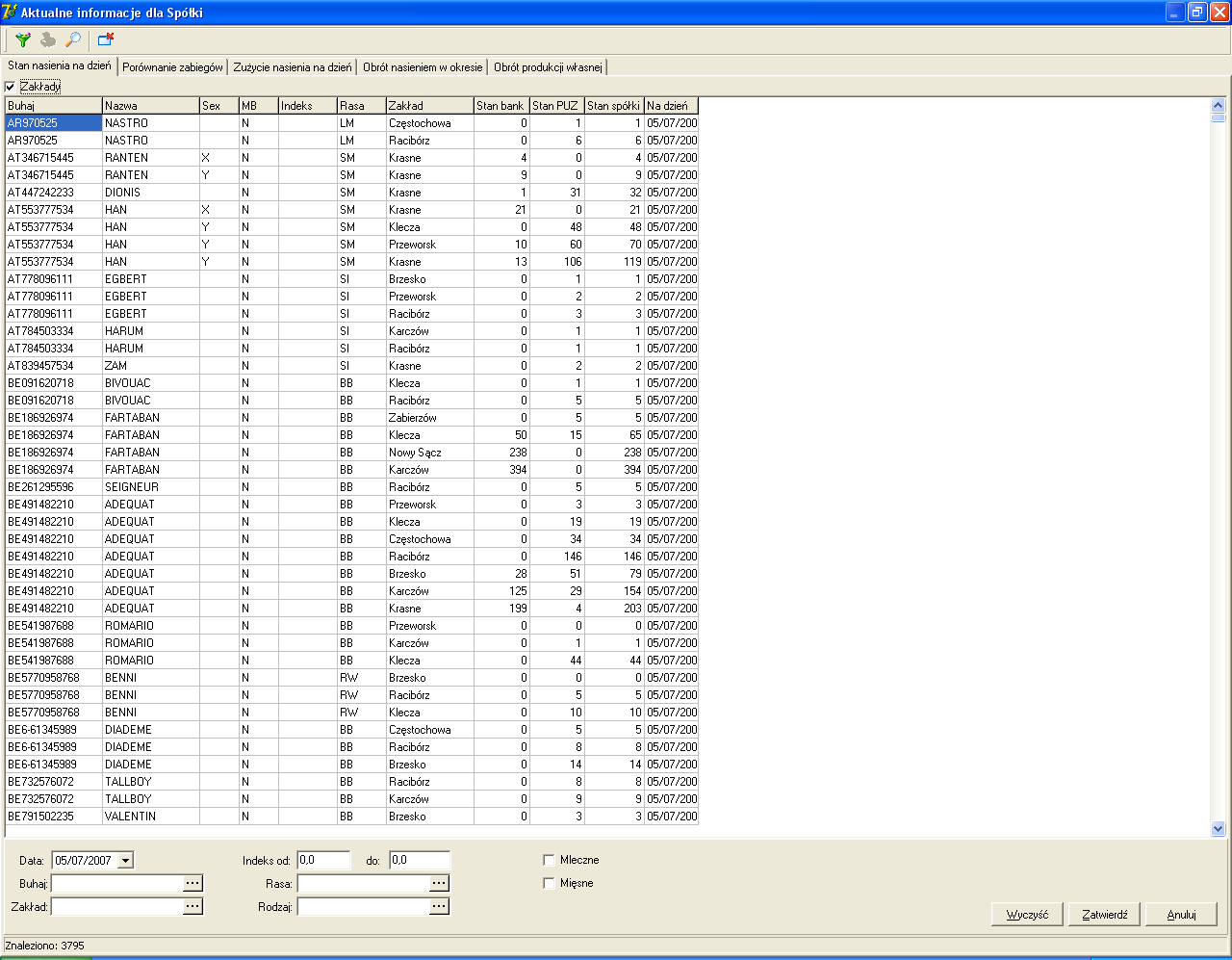Click the Anuluj button
The height and width of the screenshot is (960, 1232).
(x=1181, y=914)
